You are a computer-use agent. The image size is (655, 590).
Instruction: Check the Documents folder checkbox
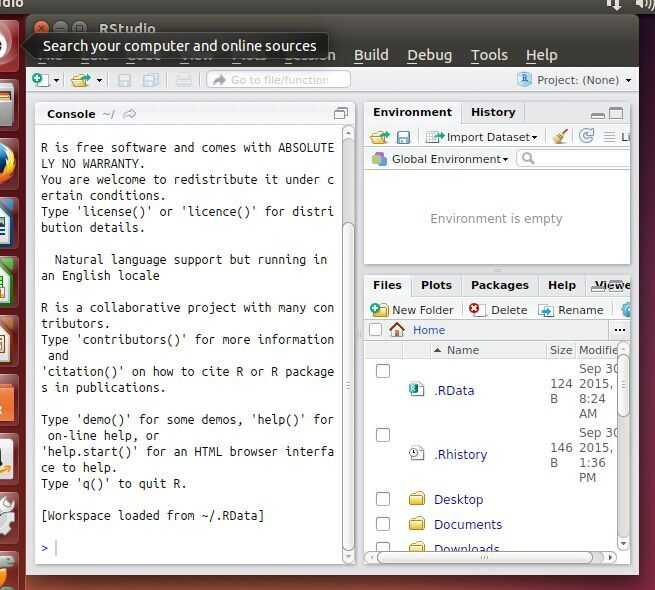(383, 524)
